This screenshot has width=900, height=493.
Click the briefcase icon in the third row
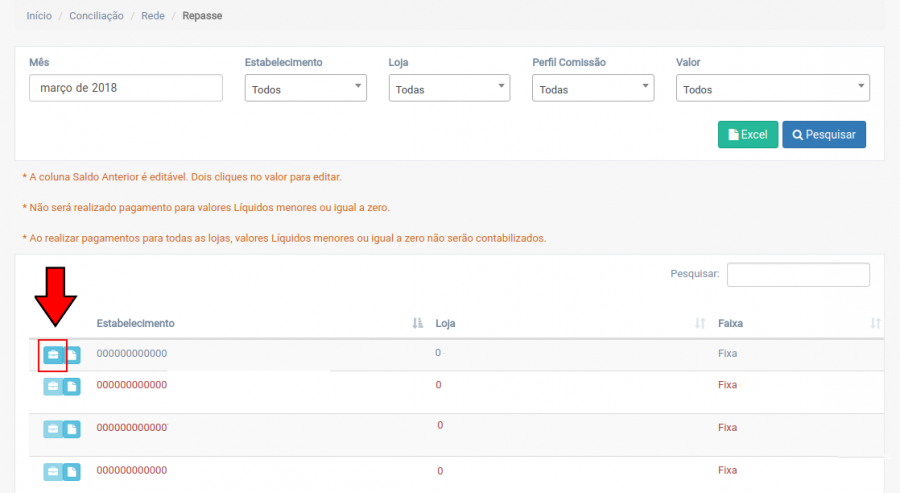click(53, 429)
